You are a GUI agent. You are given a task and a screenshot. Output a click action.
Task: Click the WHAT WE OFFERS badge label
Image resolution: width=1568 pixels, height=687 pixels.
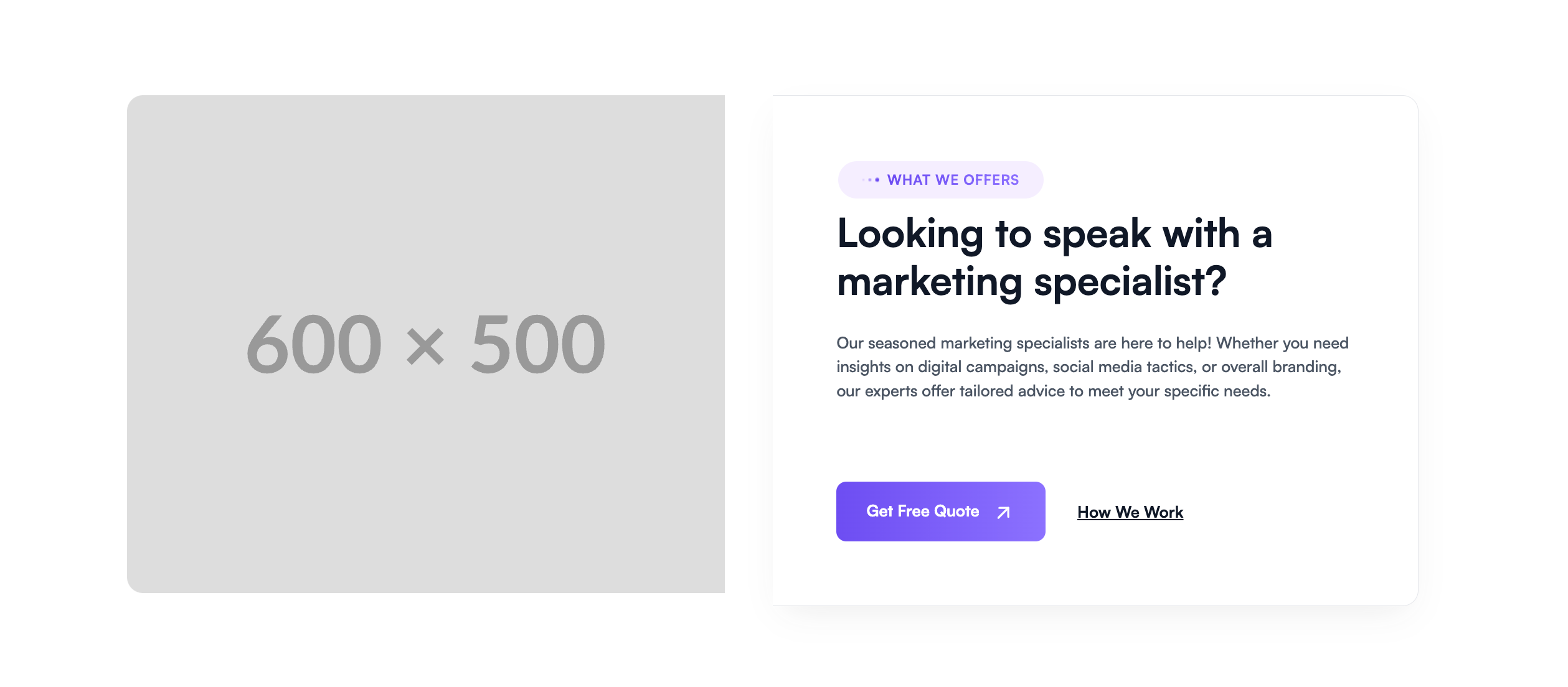click(952, 180)
